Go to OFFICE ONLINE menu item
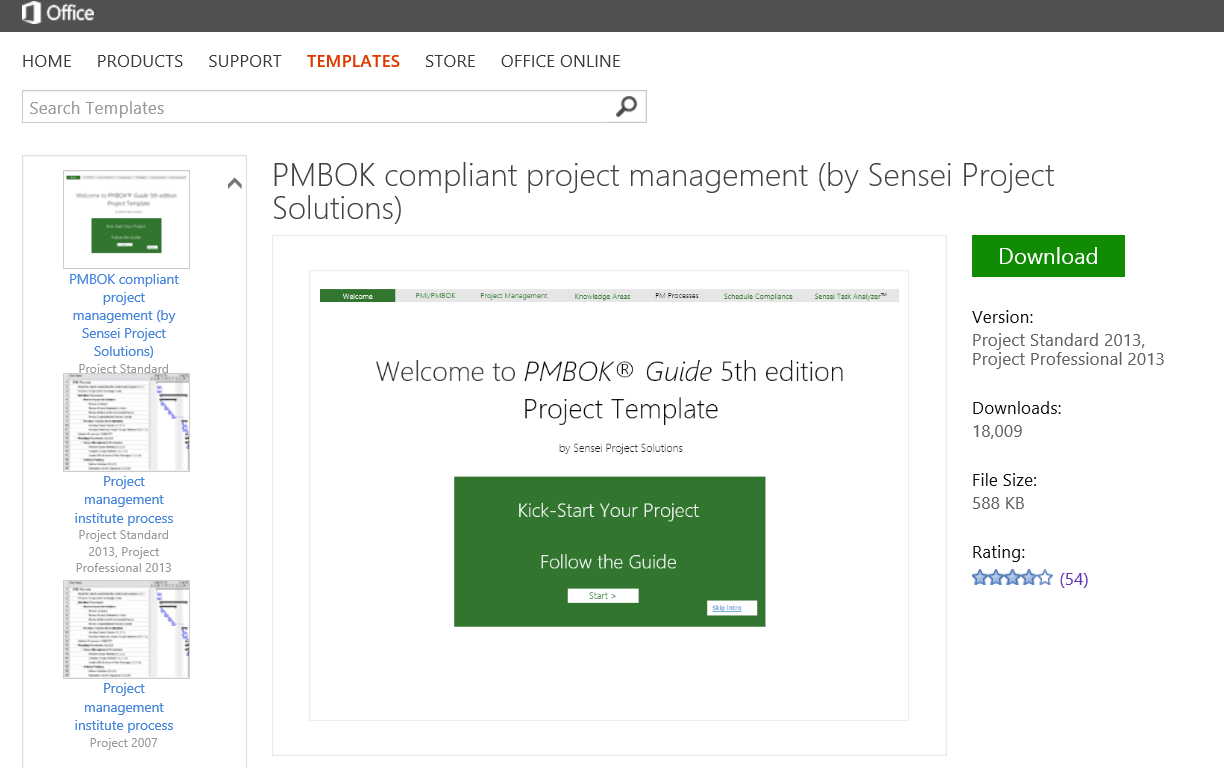The image size is (1224, 768). click(x=561, y=61)
